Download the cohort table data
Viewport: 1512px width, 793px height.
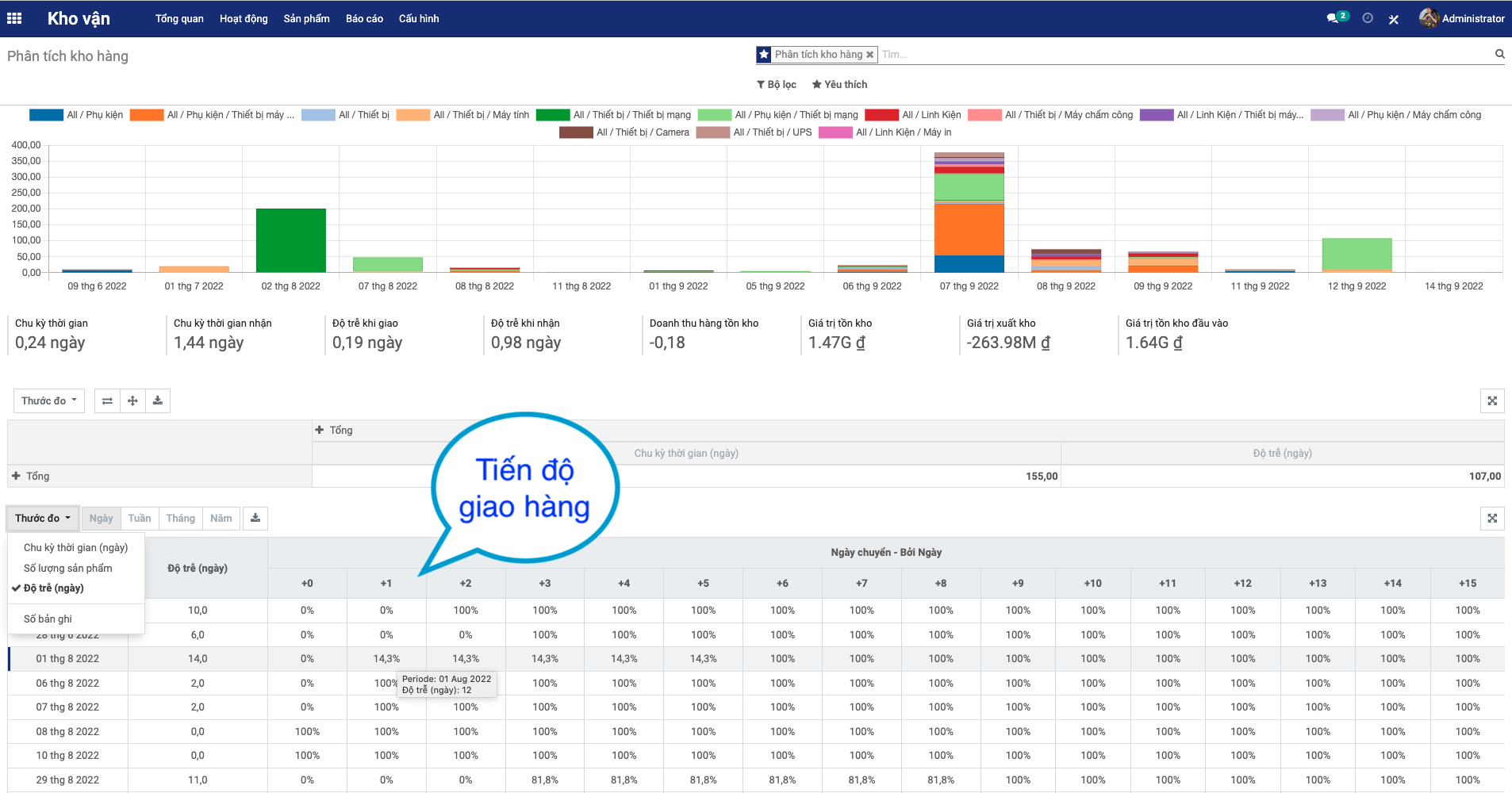[x=255, y=519]
